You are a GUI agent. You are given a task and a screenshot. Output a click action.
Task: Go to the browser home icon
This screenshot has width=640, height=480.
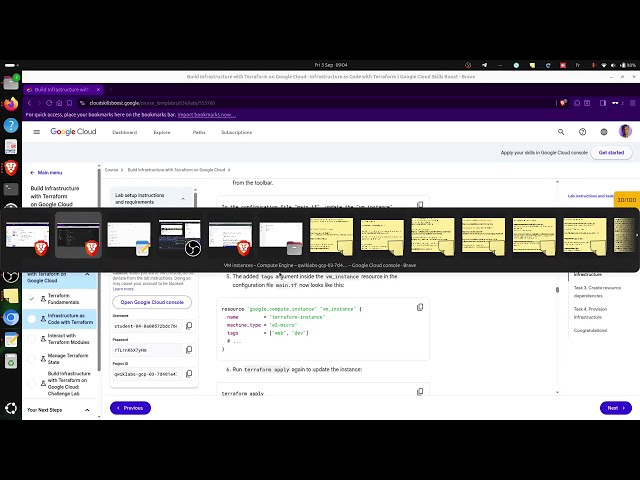tap(59, 103)
